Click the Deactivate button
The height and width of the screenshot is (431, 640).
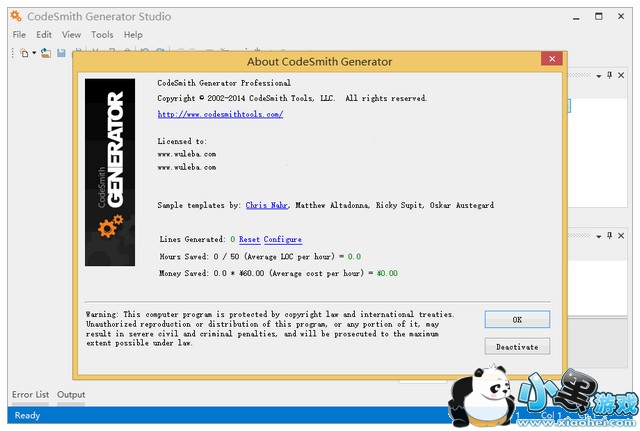(x=517, y=347)
